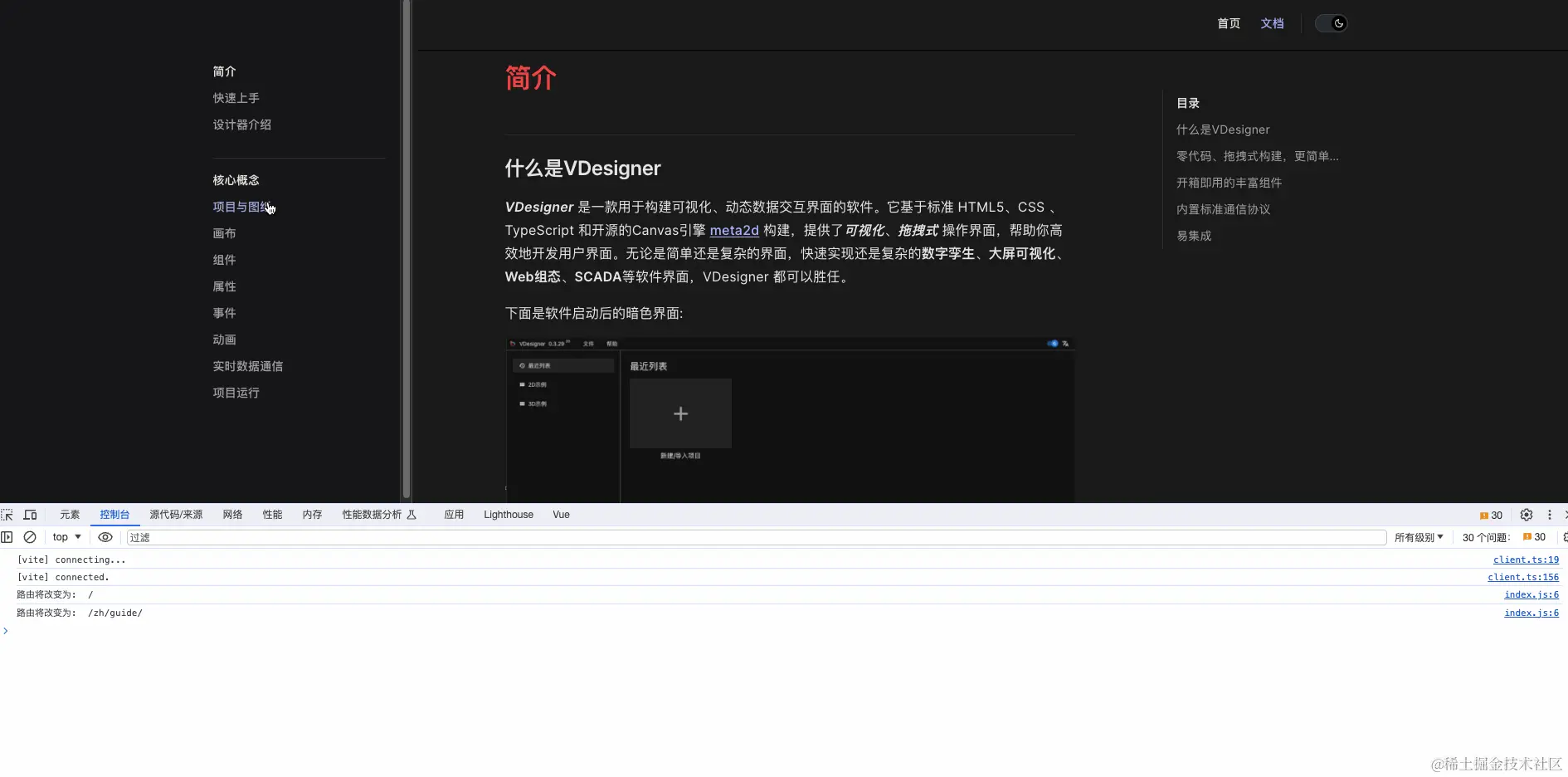Switch to 控制台 DevTools tab
The image size is (1568, 777).
pyautogui.click(x=114, y=515)
